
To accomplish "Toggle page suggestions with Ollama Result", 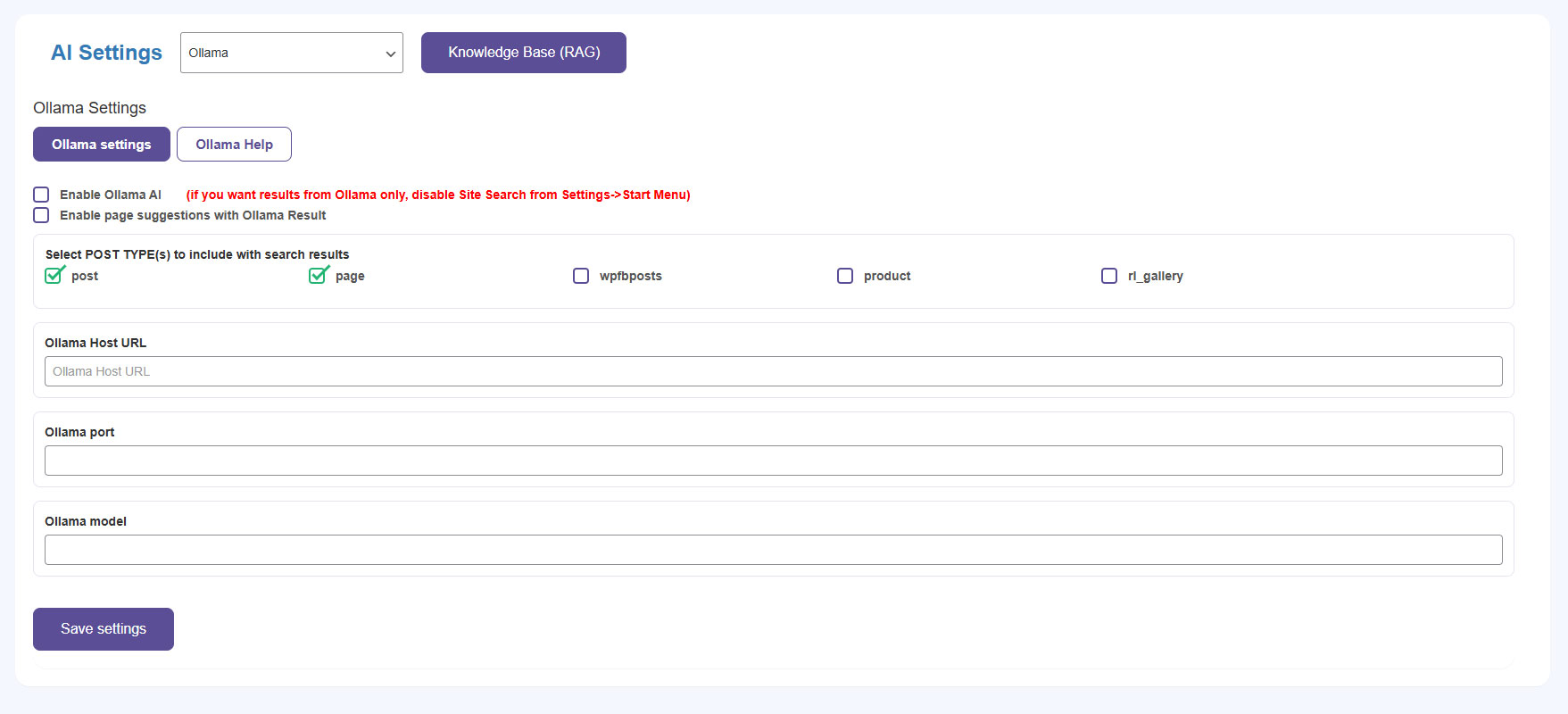I will (41, 215).
